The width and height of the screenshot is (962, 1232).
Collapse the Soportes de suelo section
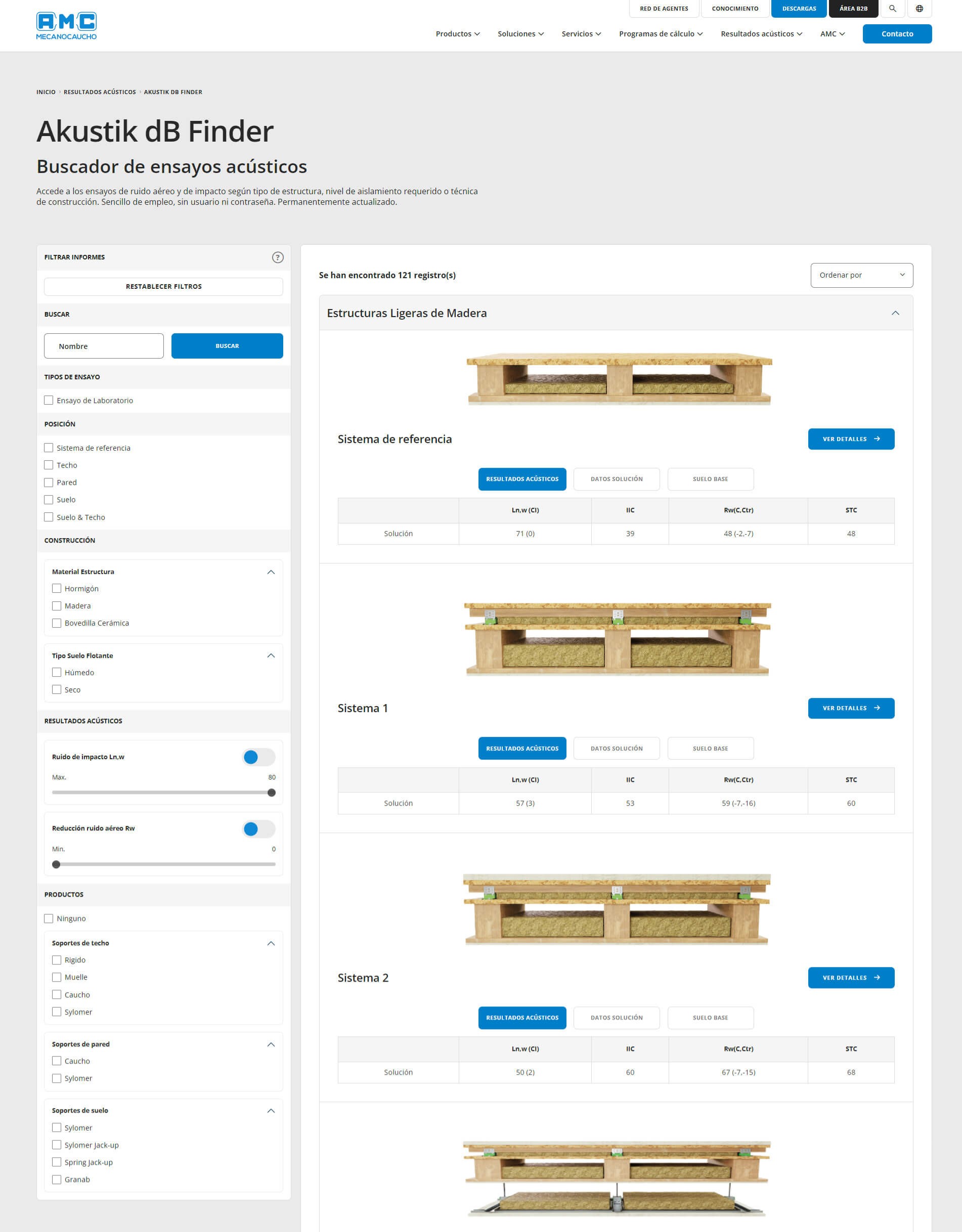(x=271, y=1110)
